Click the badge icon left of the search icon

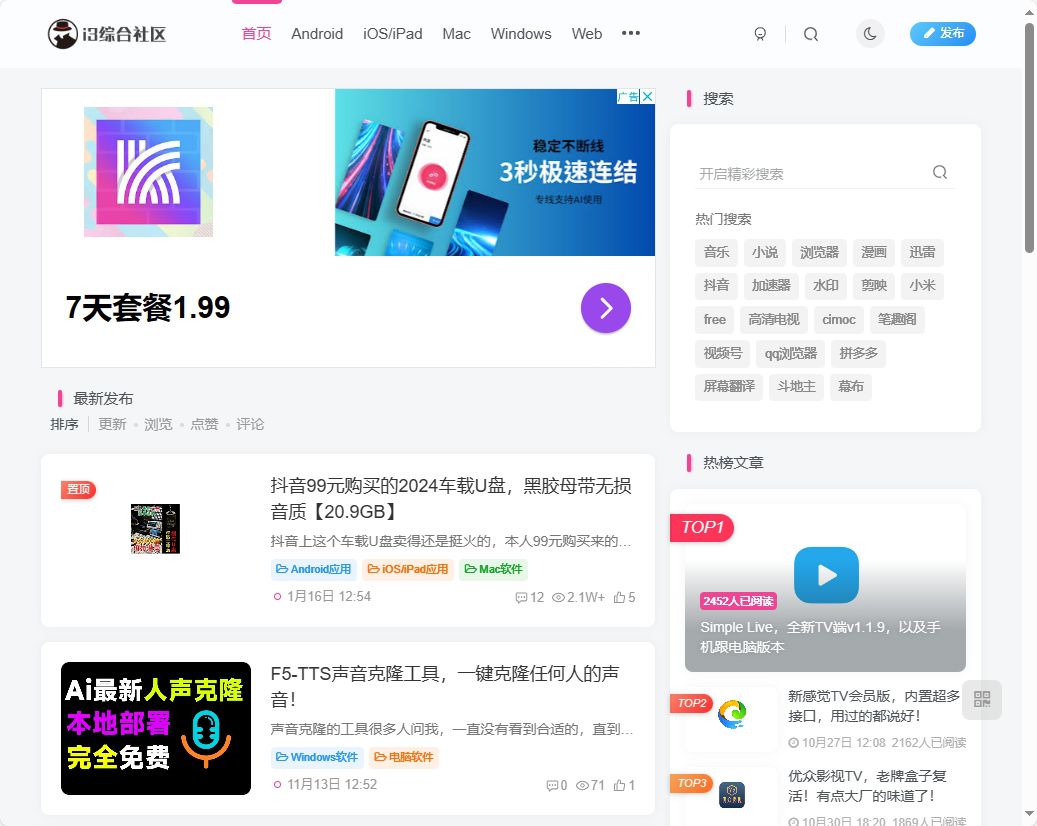[x=760, y=33]
